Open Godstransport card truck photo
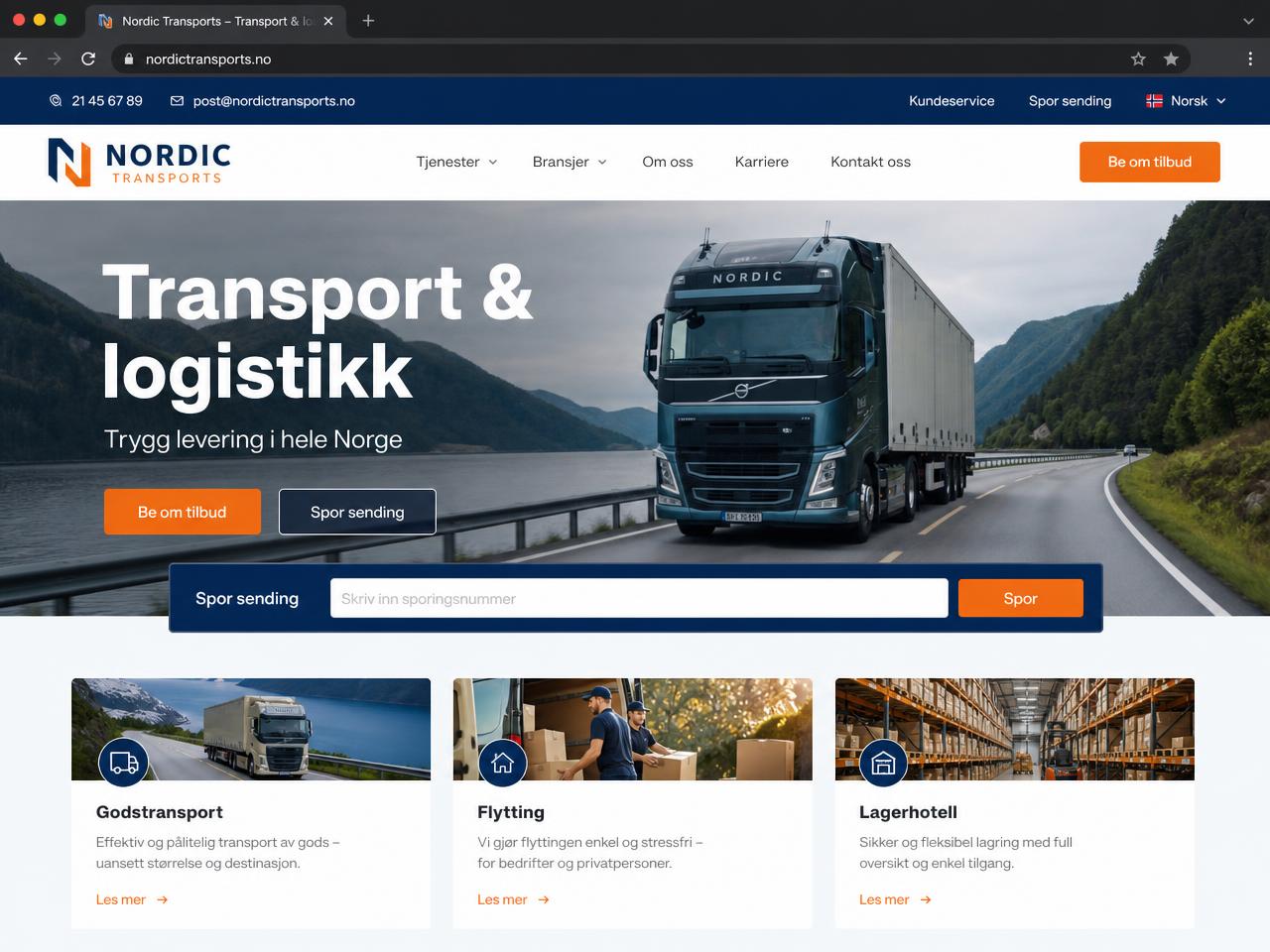Viewport: 1270px width, 952px height. click(251, 729)
